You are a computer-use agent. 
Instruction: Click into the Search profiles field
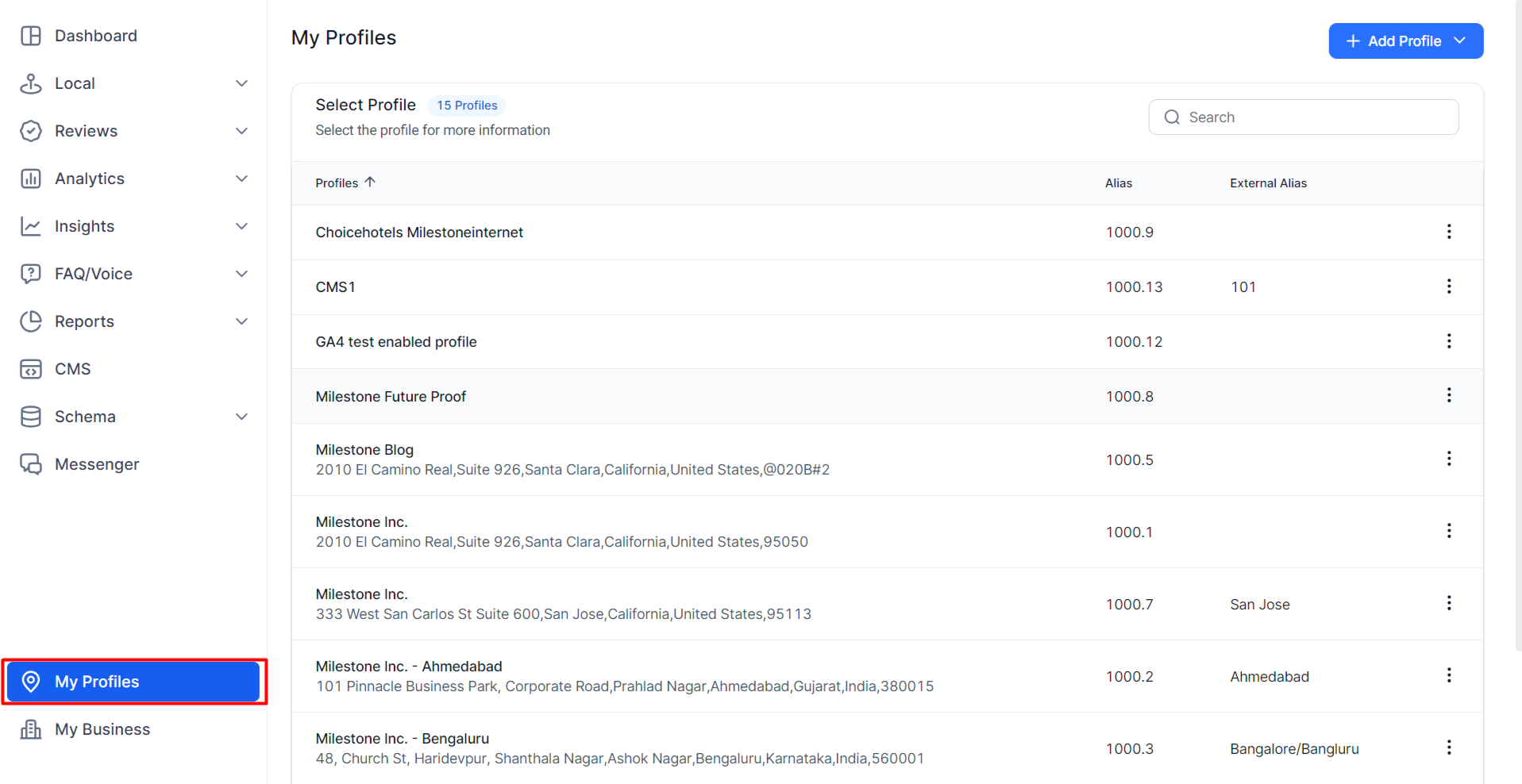pos(1304,117)
